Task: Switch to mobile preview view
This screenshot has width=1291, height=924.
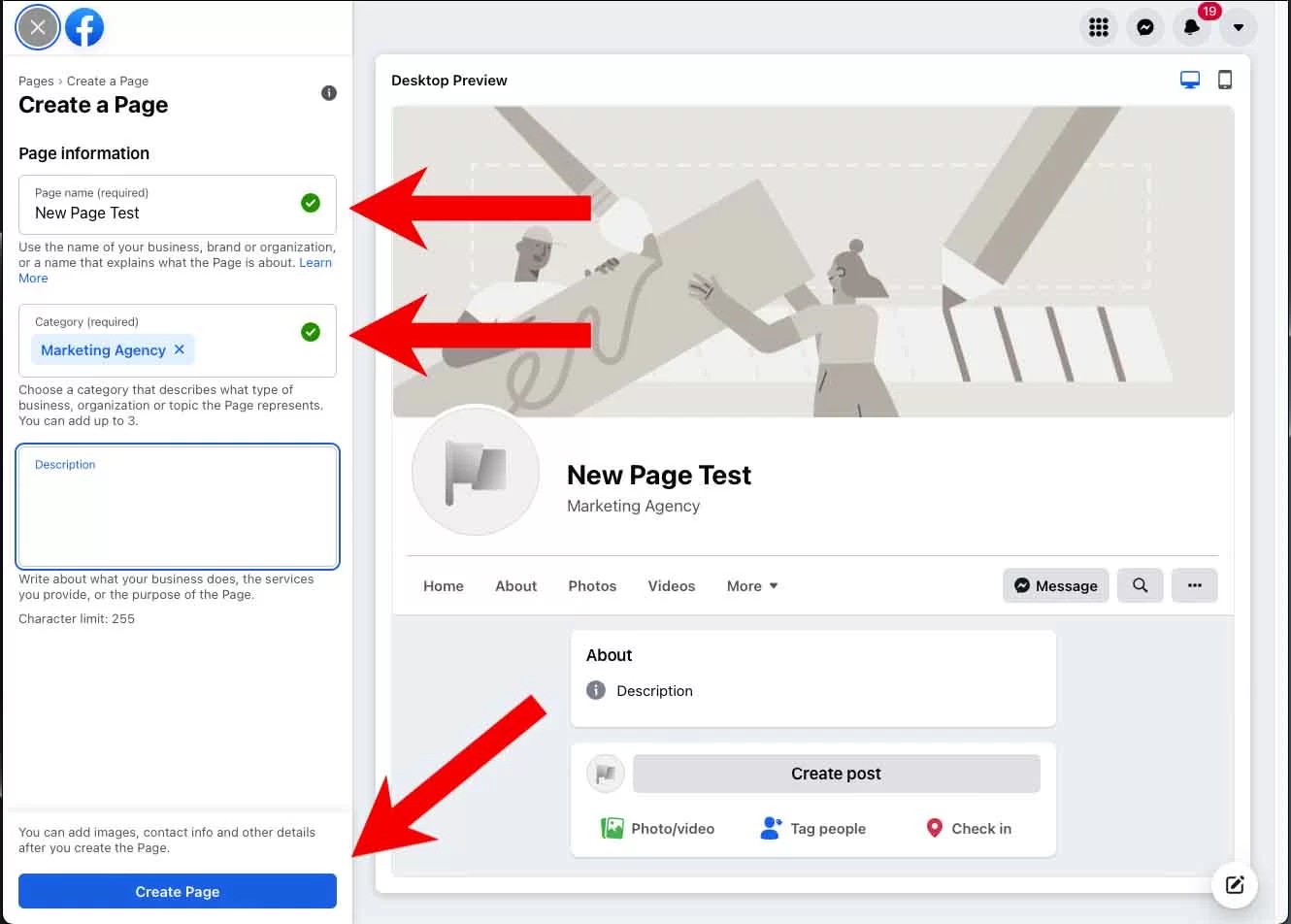Action: pos(1225,80)
